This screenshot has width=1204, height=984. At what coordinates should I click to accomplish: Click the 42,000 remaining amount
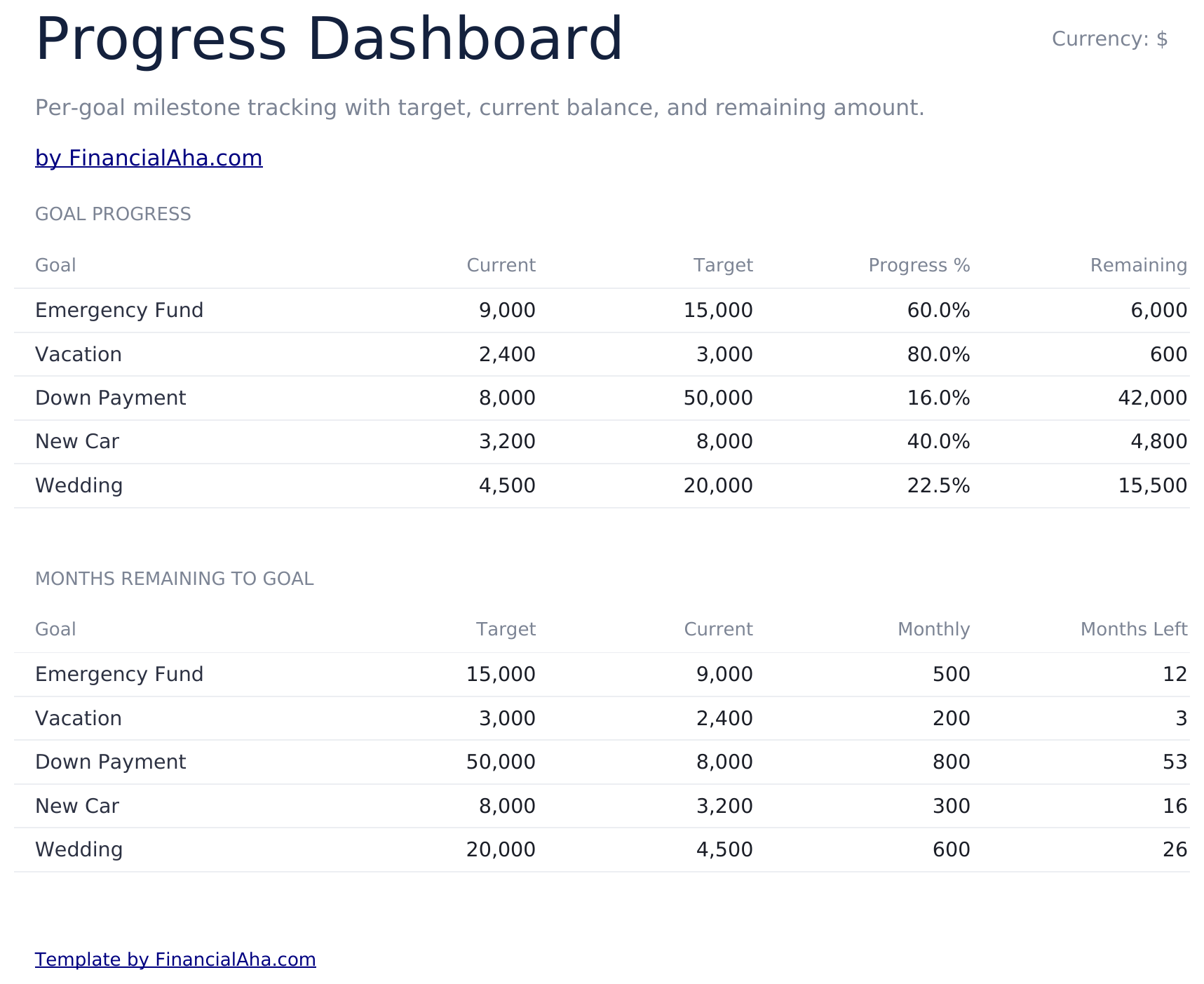click(1152, 398)
